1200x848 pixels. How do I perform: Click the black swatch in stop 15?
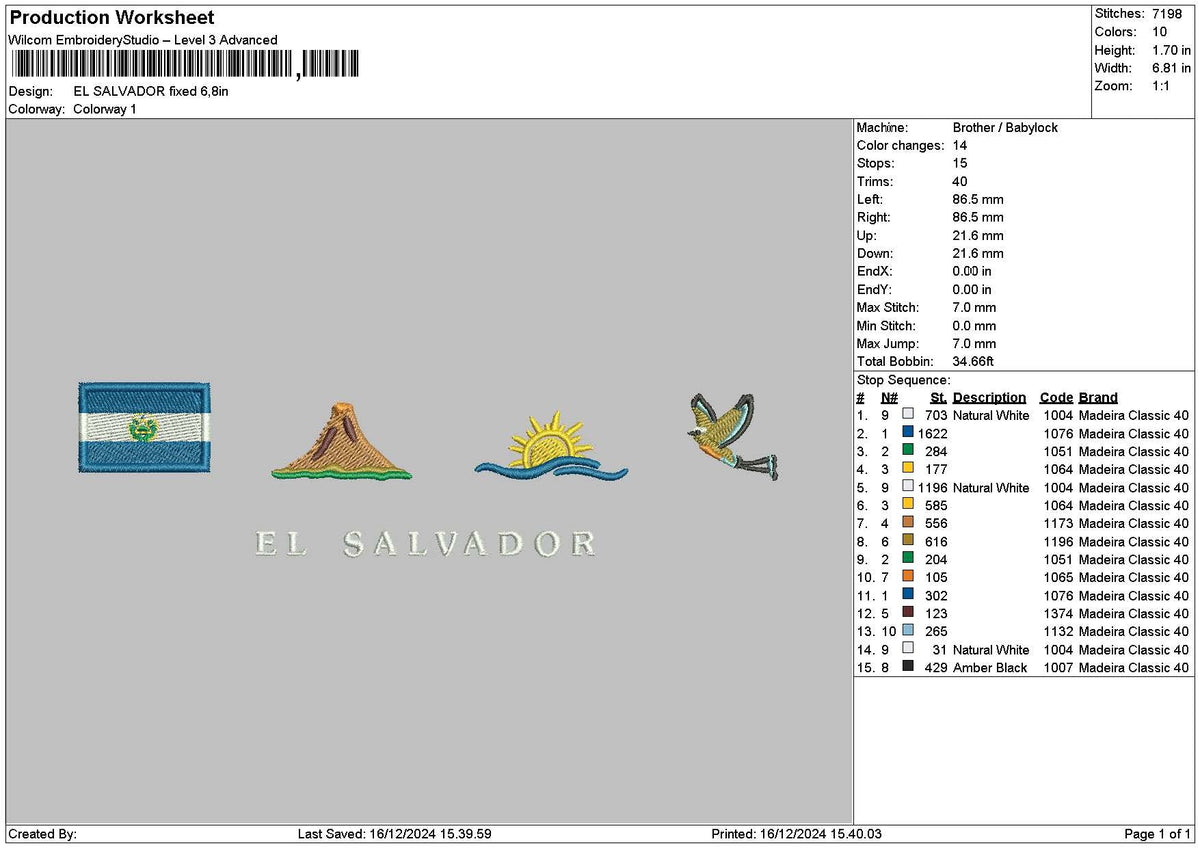click(908, 667)
